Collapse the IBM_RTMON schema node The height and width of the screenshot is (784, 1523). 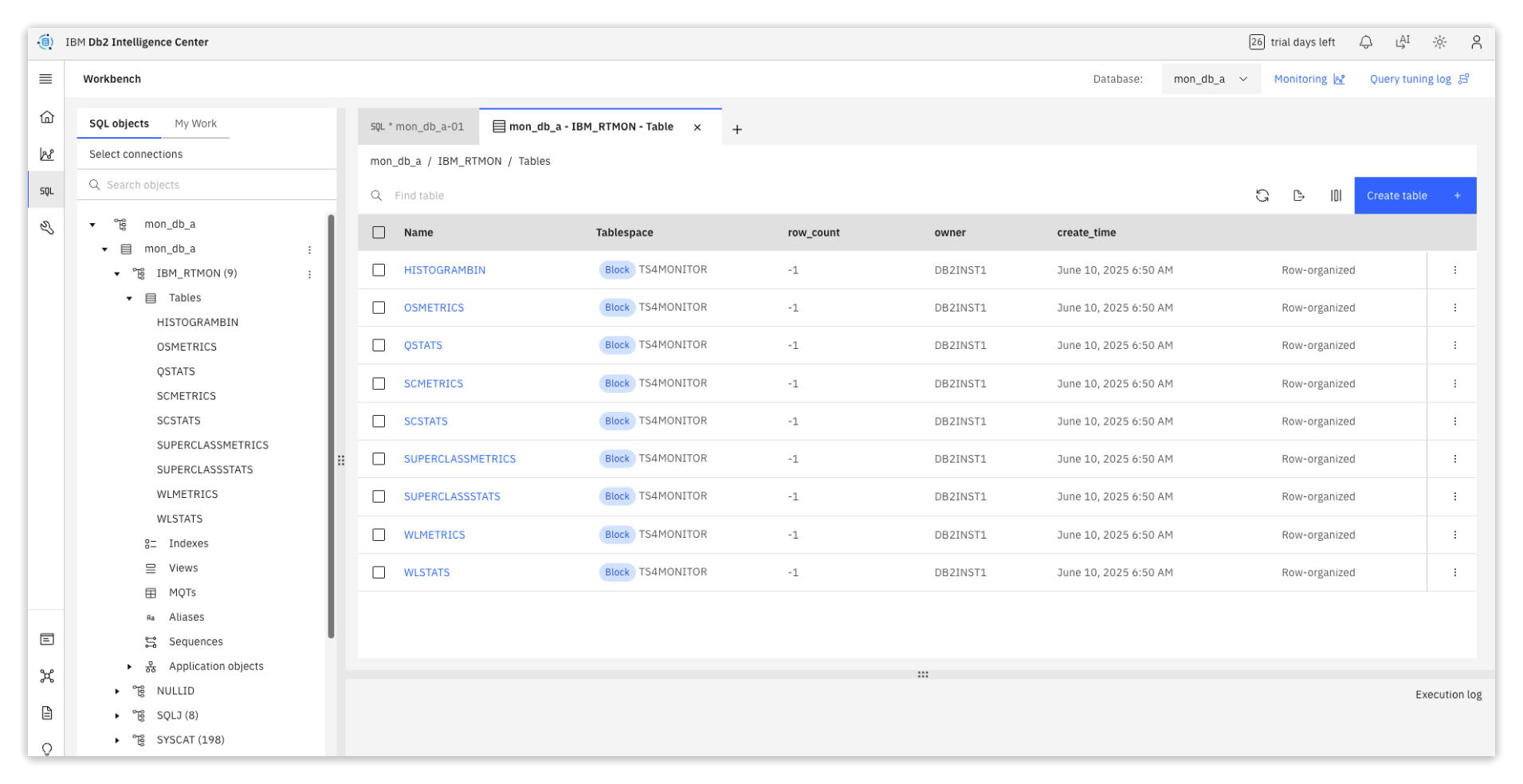[117, 274]
